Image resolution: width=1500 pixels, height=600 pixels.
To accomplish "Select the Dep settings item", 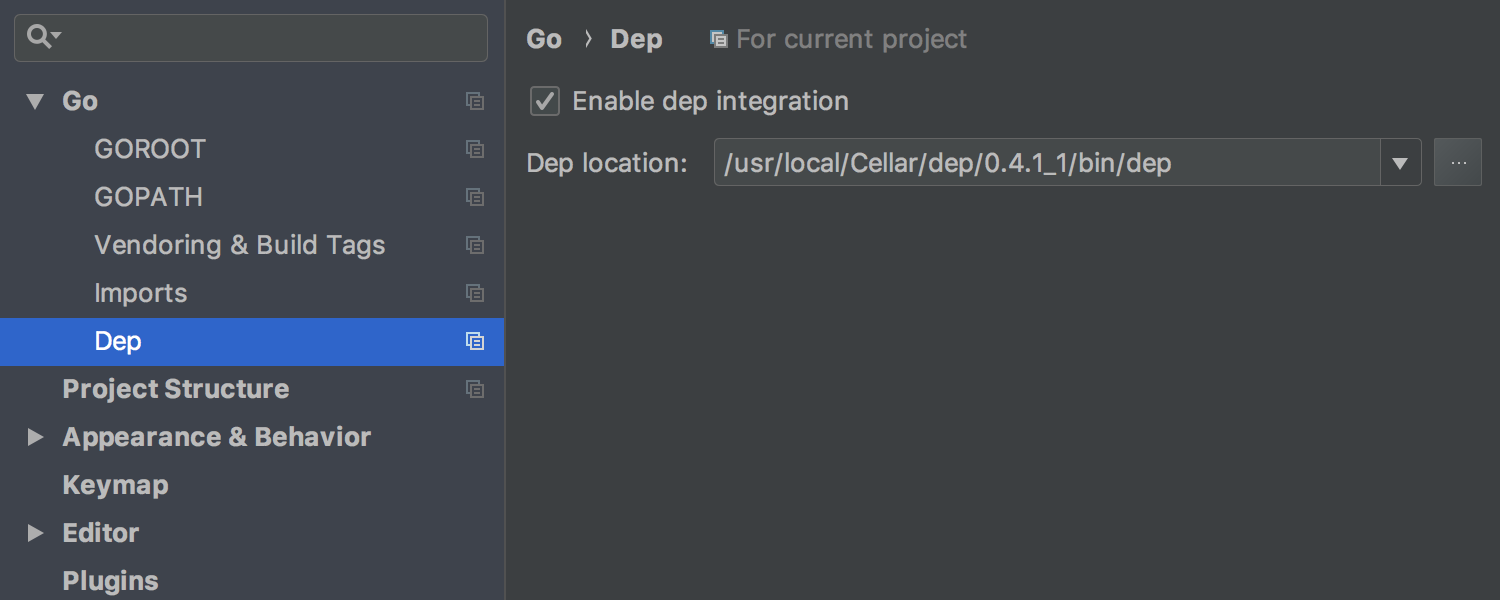I will coord(118,341).
